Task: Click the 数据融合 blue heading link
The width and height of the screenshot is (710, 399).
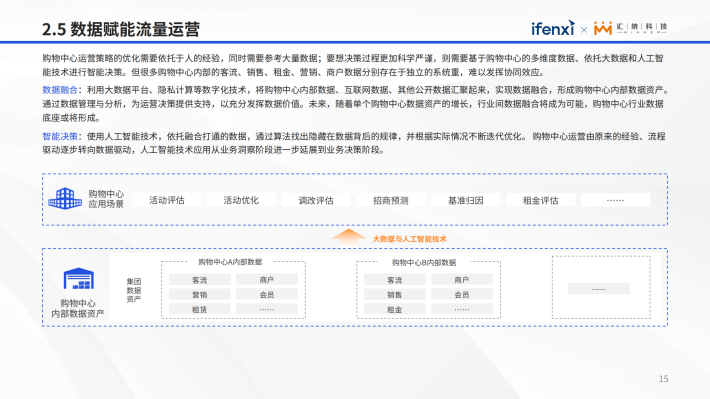Action: click(60, 90)
